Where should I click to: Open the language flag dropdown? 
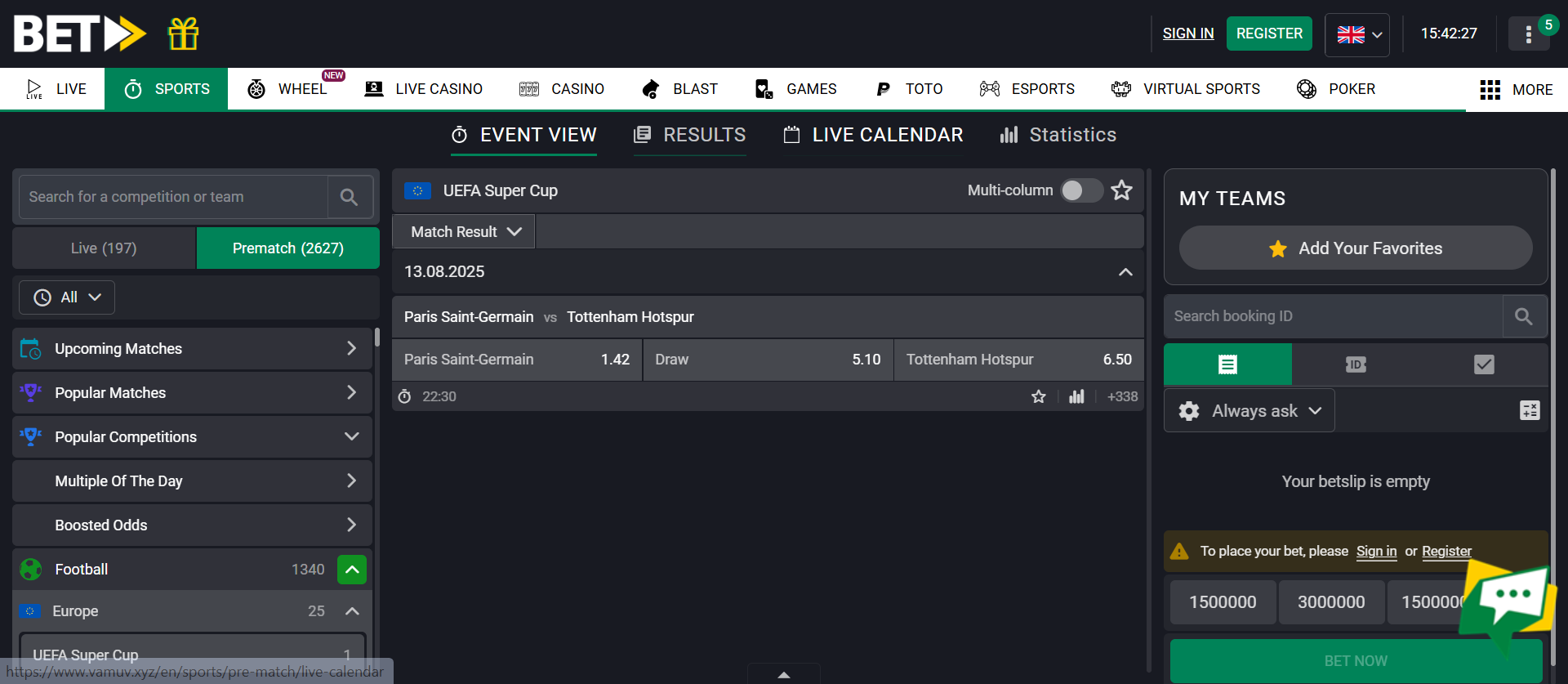pyautogui.click(x=1357, y=34)
